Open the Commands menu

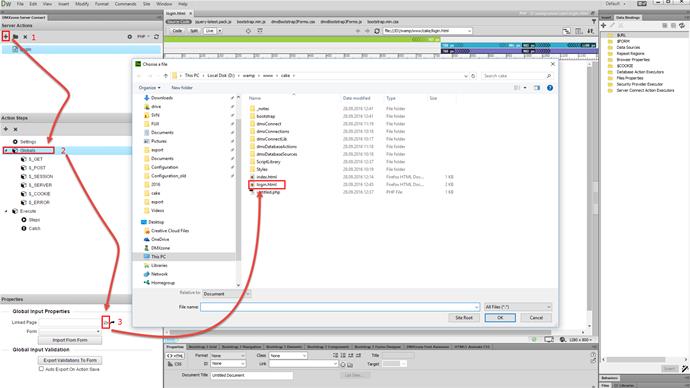(125, 4)
